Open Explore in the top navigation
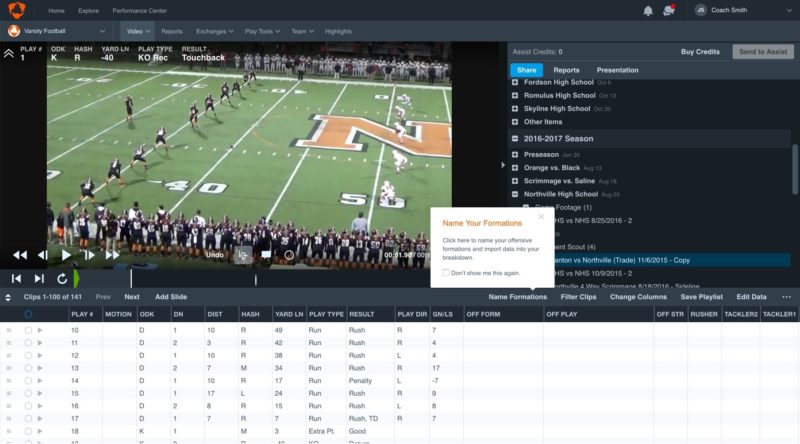800x444 pixels. (88, 11)
